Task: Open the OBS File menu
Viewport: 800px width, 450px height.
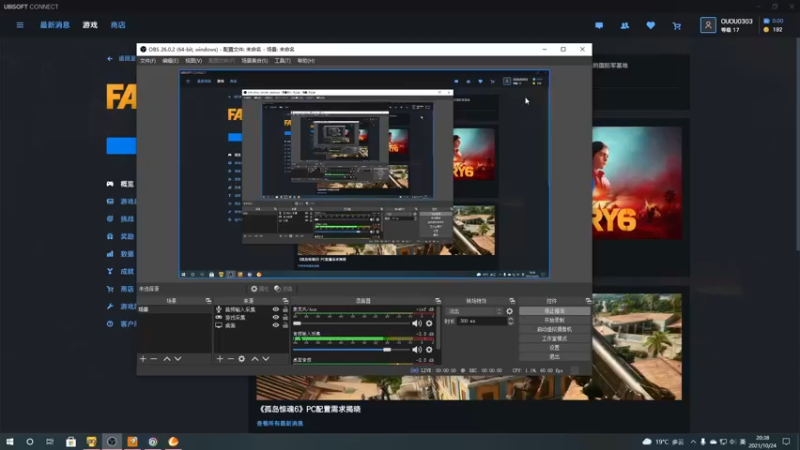Action: (x=148, y=61)
